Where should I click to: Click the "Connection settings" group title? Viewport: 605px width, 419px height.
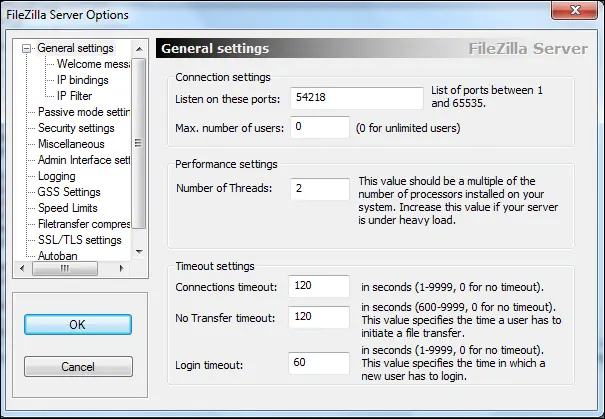click(223, 77)
